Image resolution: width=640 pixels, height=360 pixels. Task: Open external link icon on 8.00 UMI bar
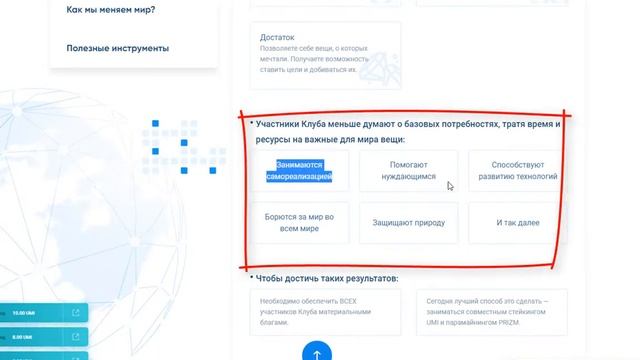pyautogui.click(x=76, y=337)
